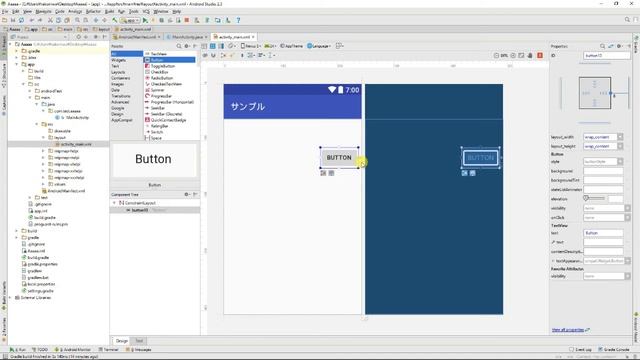This screenshot has width=640, height=360.
Task: Open the onClick dropdown in Properties
Action: [627, 217]
